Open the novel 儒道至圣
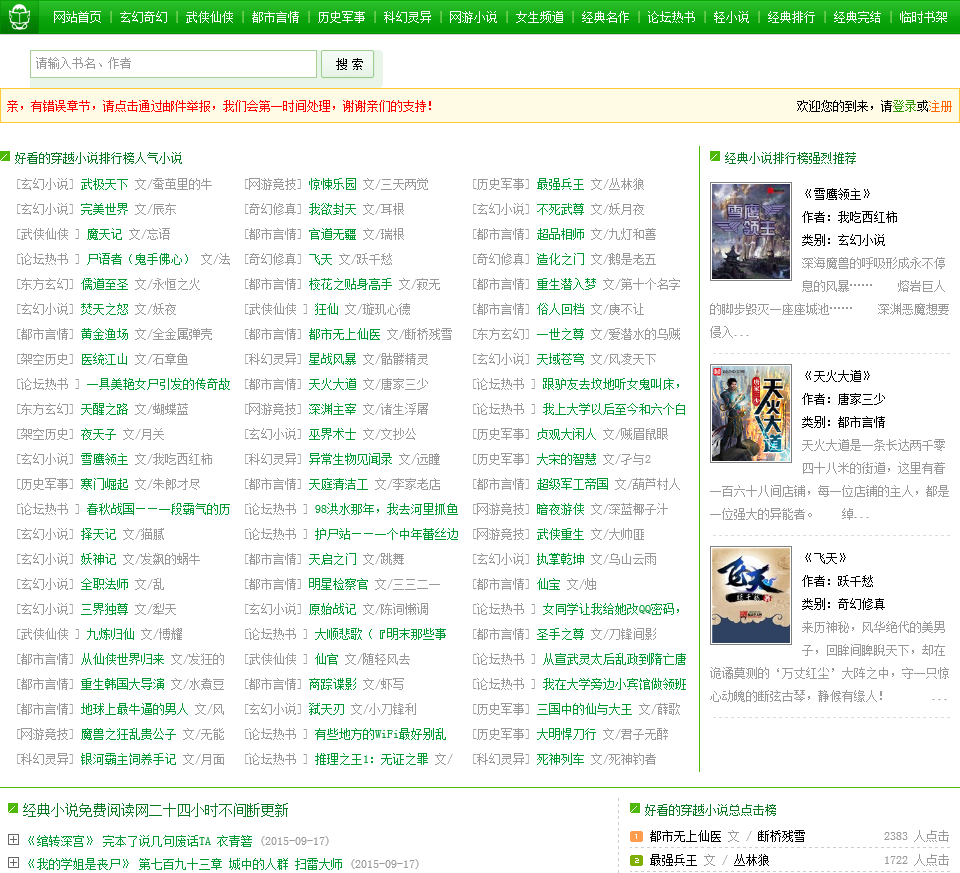This screenshot has width=960, height=873. point(104,285)
